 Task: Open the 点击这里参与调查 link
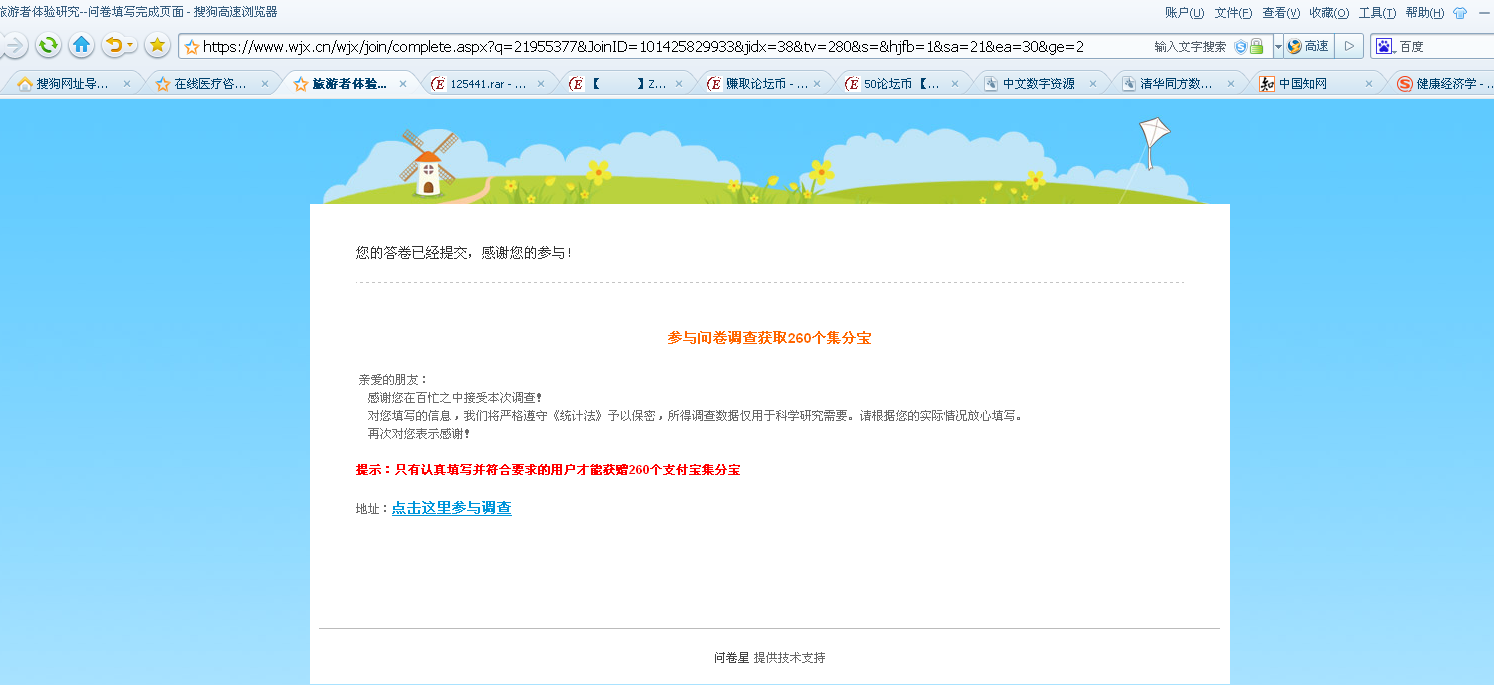click(x=452, y=508)
